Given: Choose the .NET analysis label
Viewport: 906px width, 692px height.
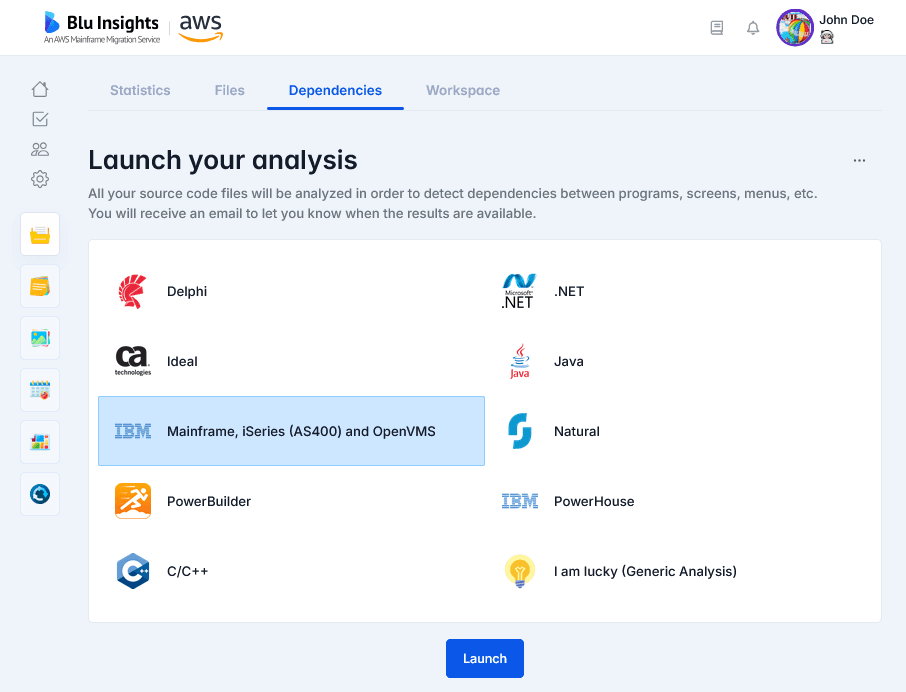Looking at the screenshot, I should (569, 291).
